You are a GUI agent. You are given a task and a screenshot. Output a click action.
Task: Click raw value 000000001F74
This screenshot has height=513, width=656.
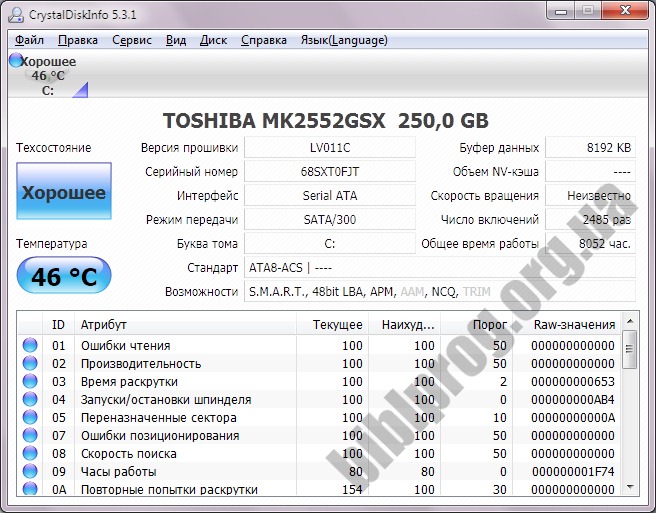tap(573, 472)
